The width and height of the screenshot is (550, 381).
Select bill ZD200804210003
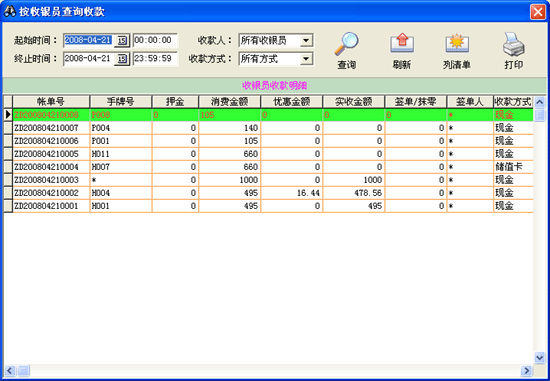pyautogui.click(x=46, y=180)
